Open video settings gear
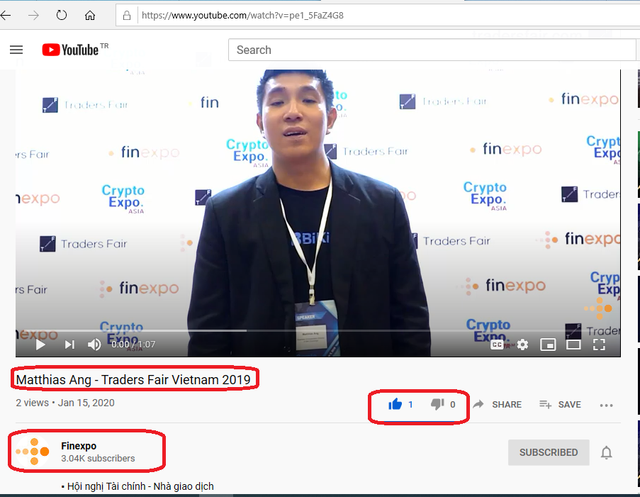 522,345
